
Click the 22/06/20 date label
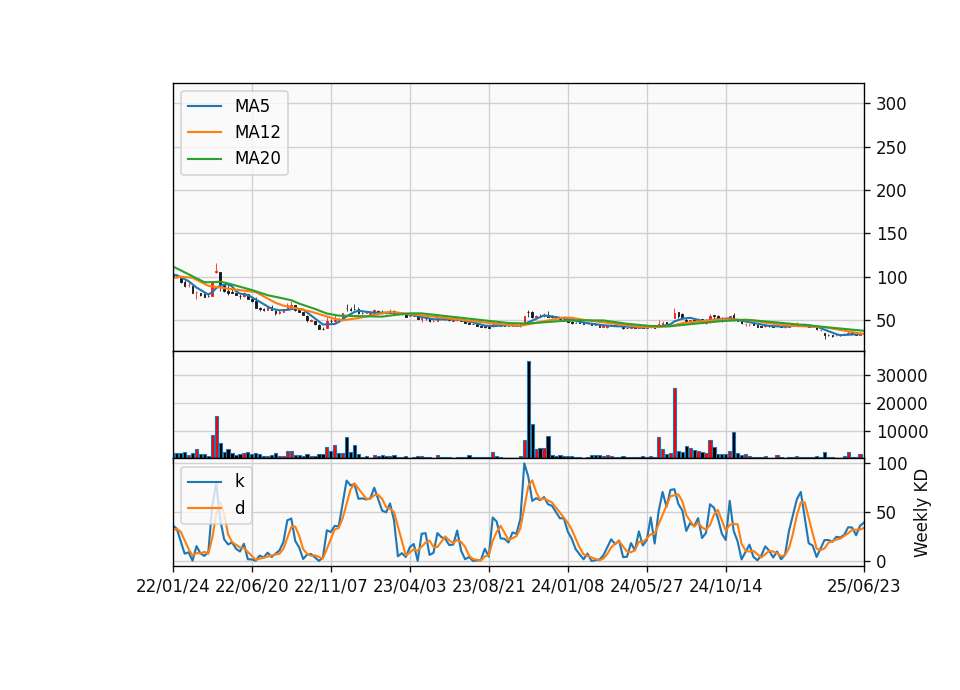tap(252, 586)
